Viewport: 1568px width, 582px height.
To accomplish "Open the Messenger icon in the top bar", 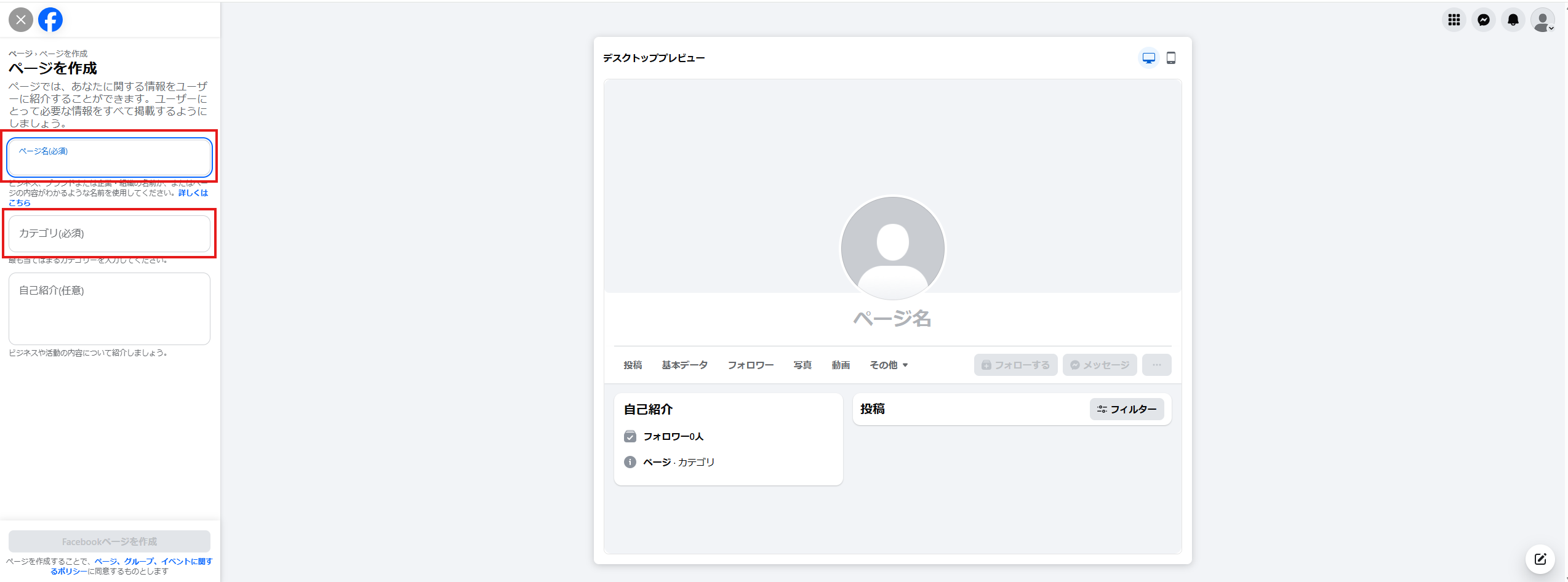I will coord(1484,19).
